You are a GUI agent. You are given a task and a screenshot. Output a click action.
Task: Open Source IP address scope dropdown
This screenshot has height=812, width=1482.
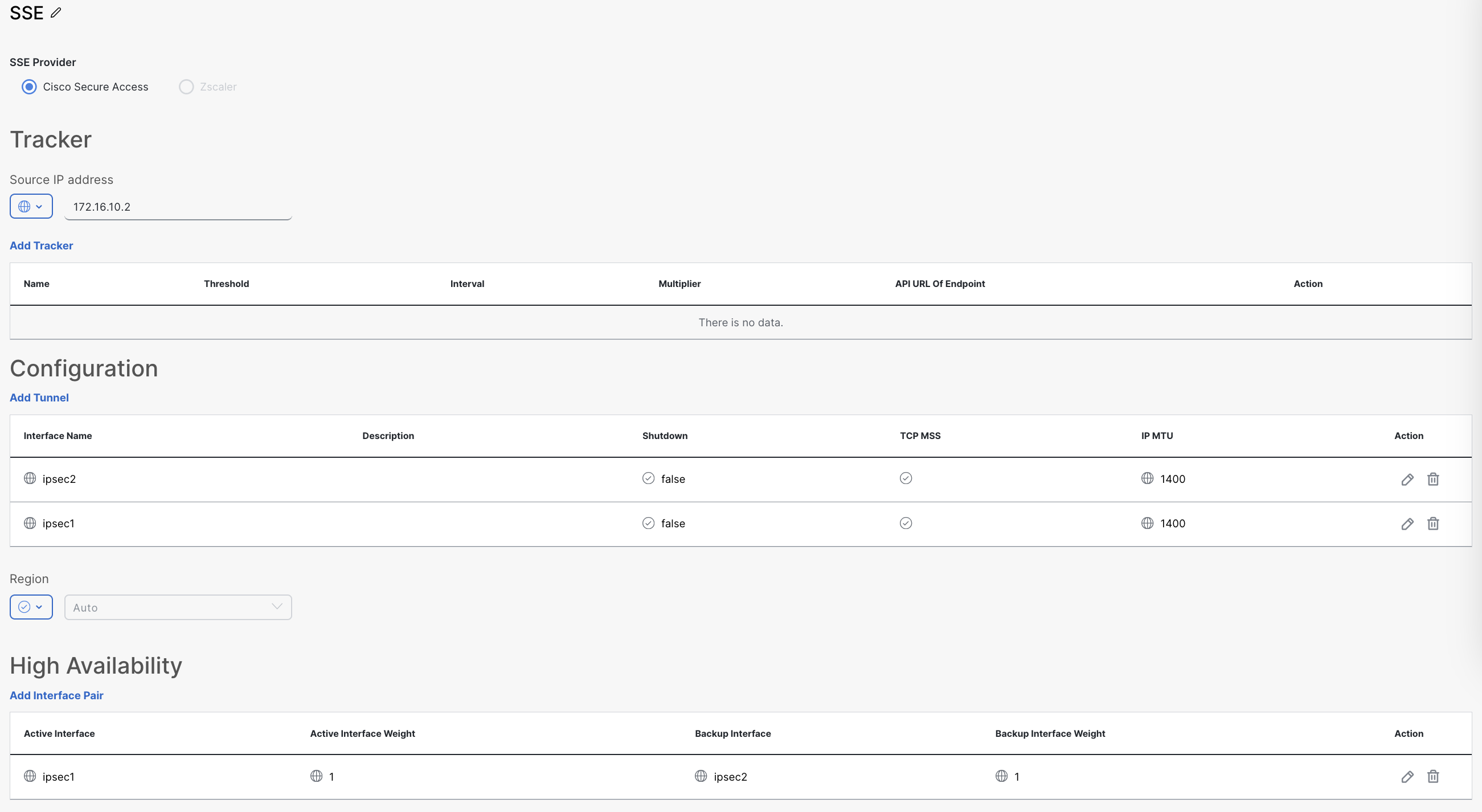(31, 207)
